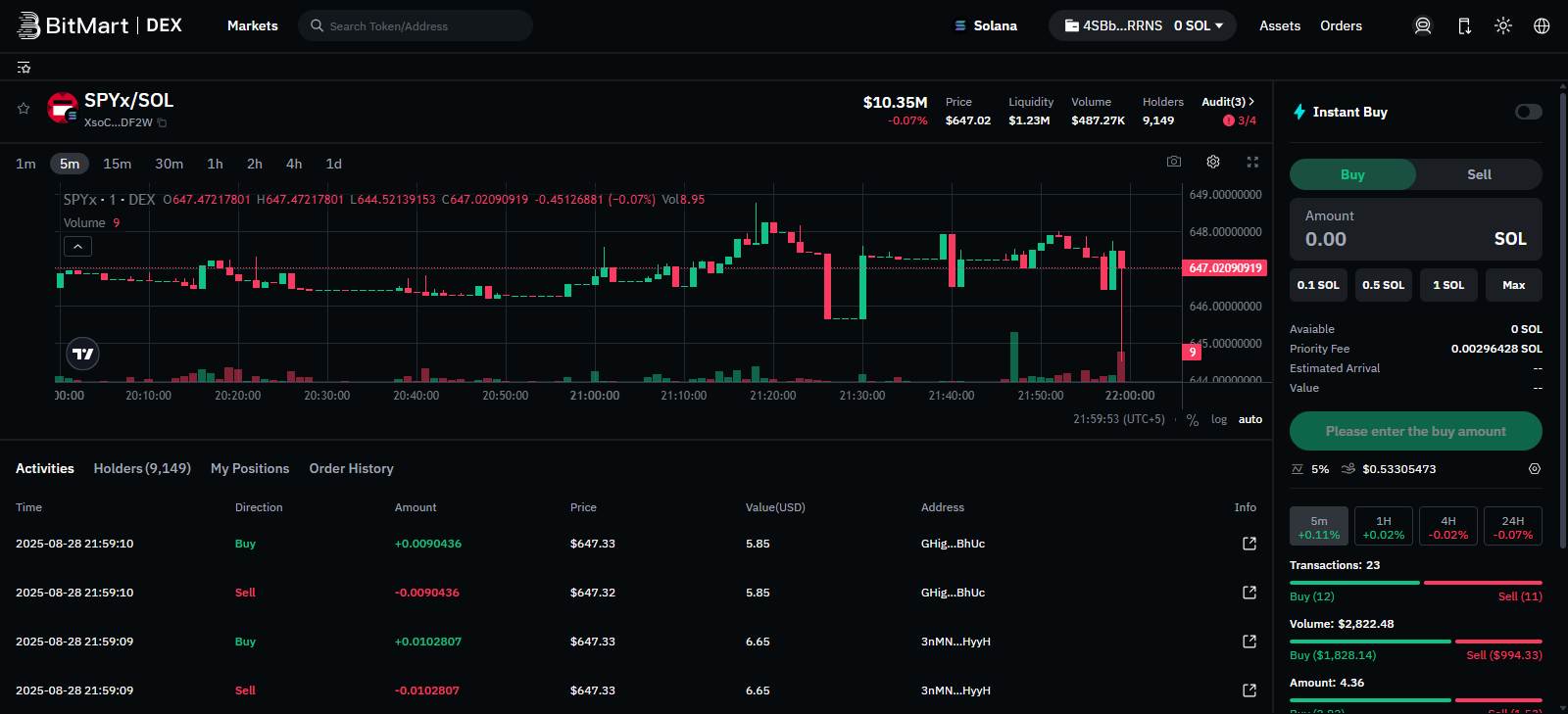Toggle percent scale on chart
The width and height of the screenshot is (1568, 714).
pos(1193,419)
